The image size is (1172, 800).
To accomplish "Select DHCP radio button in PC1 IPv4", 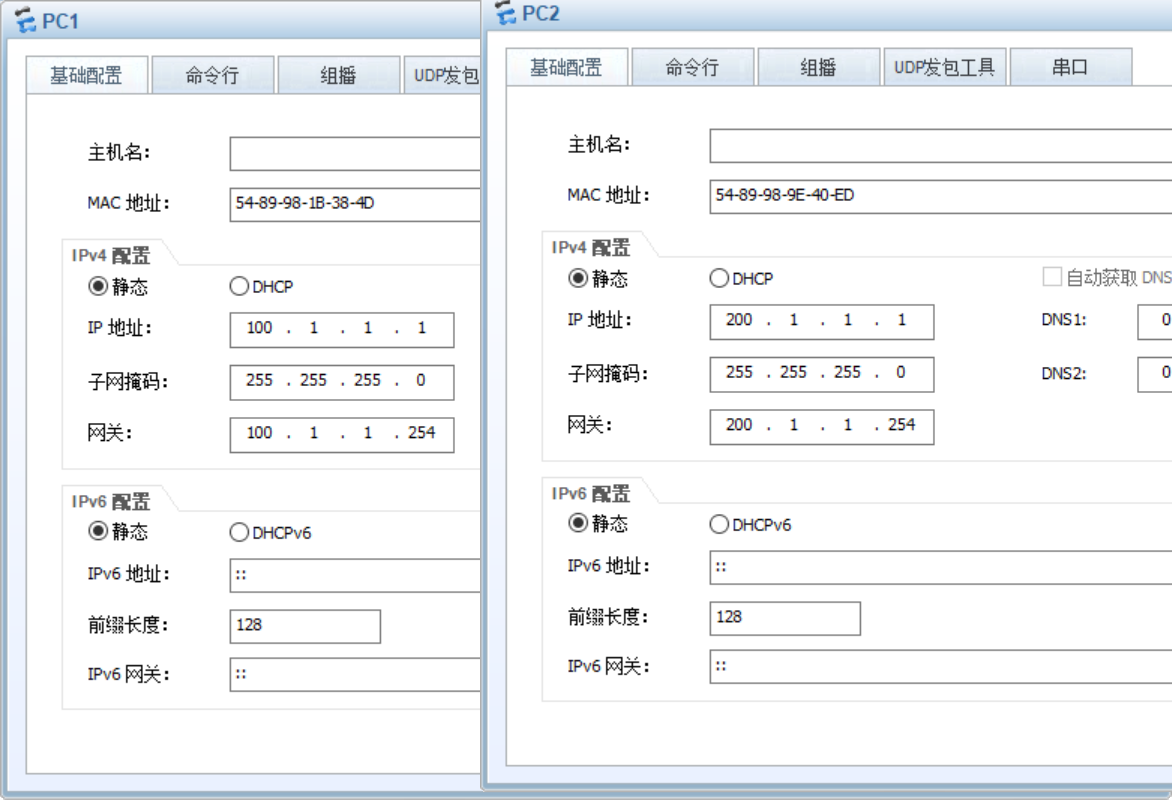I will [239, 287].
